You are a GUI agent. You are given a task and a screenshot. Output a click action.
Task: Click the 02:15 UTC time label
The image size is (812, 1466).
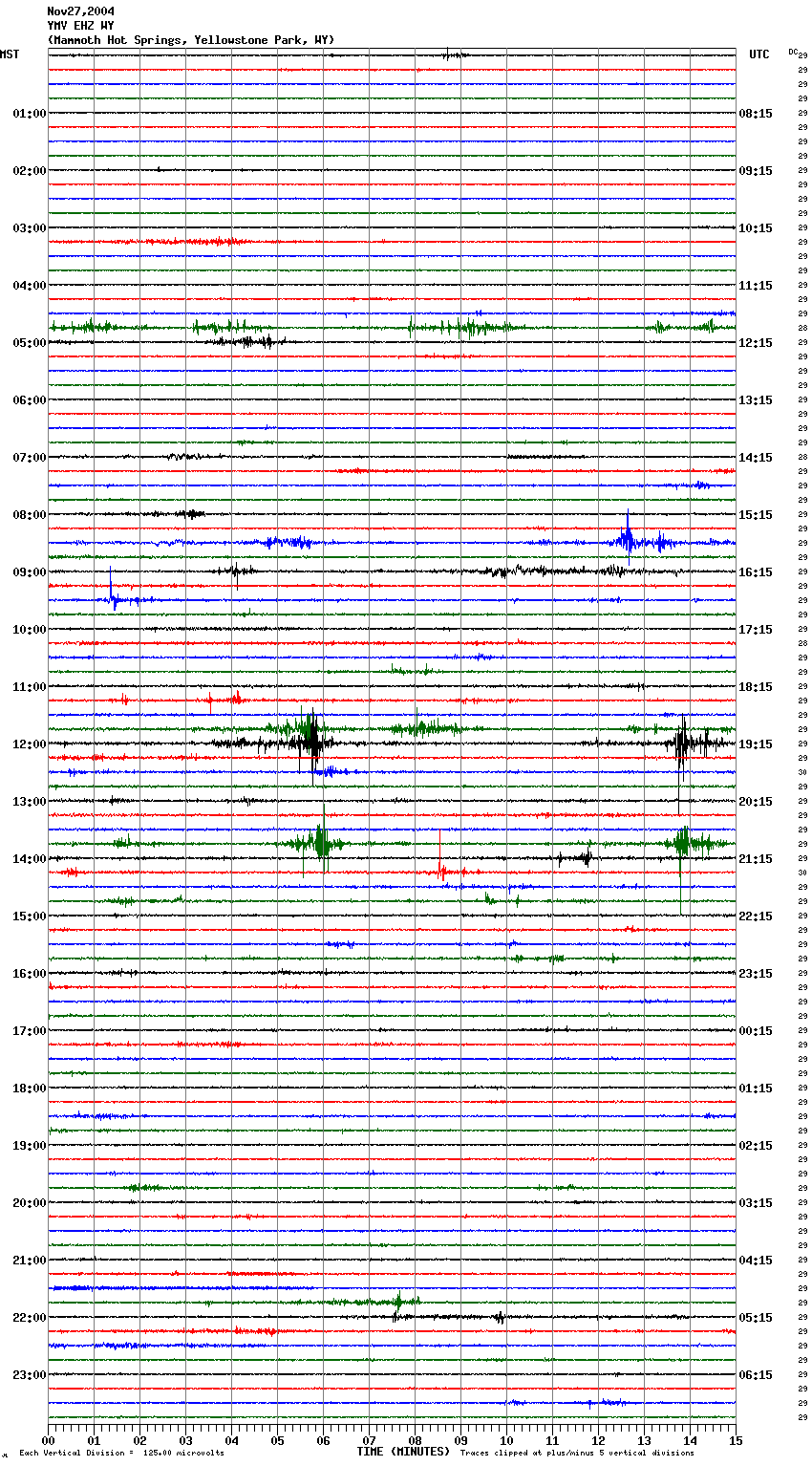756,1146
